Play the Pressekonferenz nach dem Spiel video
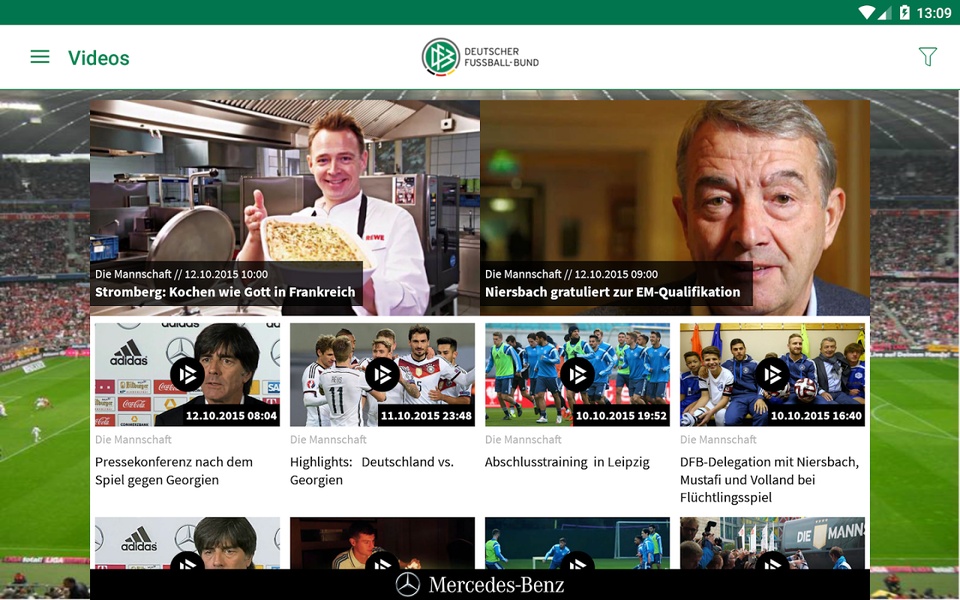The height and width of the screenshot is (600, 960). pos(187,375)
